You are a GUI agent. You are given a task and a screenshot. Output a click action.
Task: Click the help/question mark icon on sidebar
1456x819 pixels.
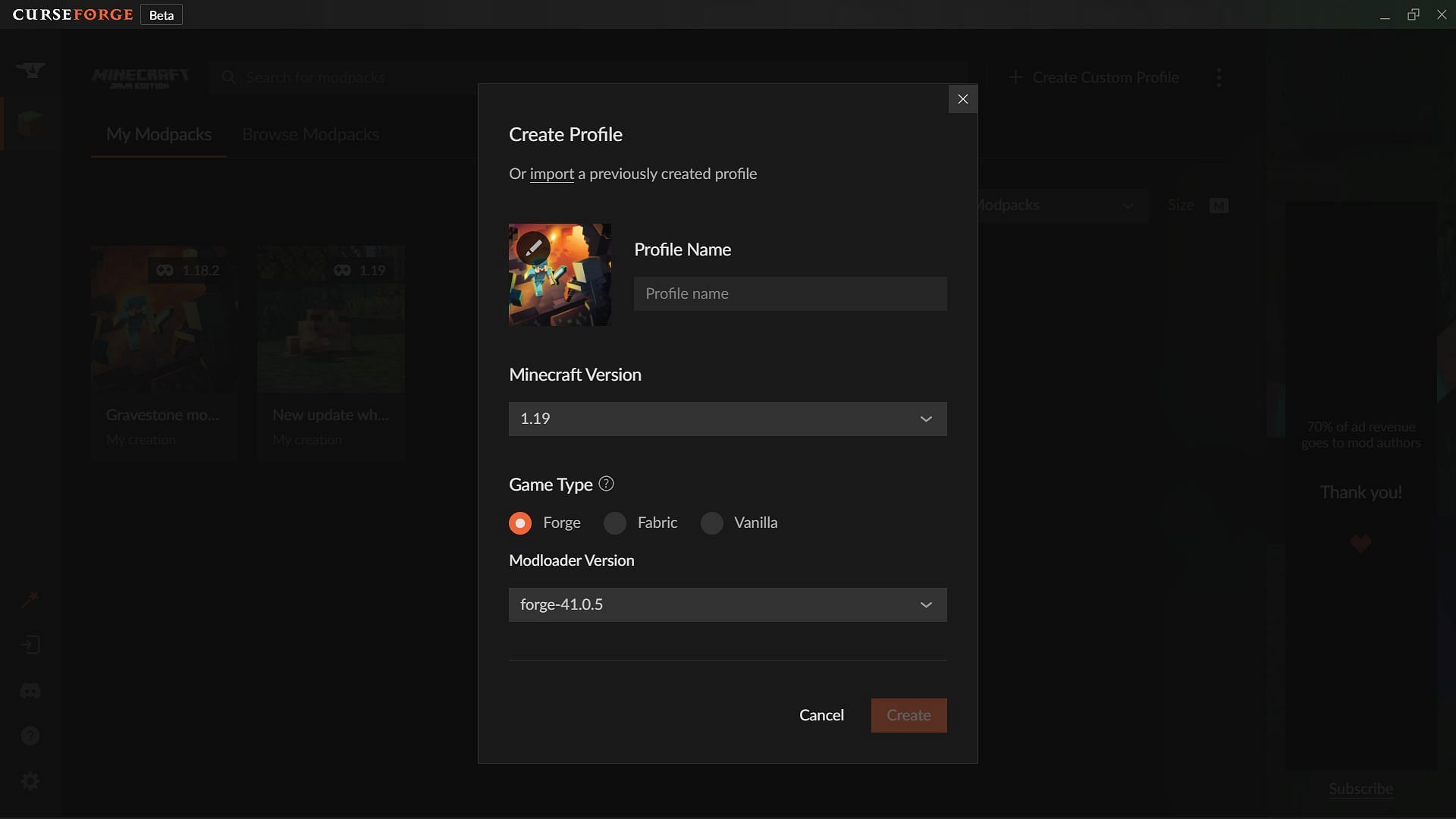[29, 737]
